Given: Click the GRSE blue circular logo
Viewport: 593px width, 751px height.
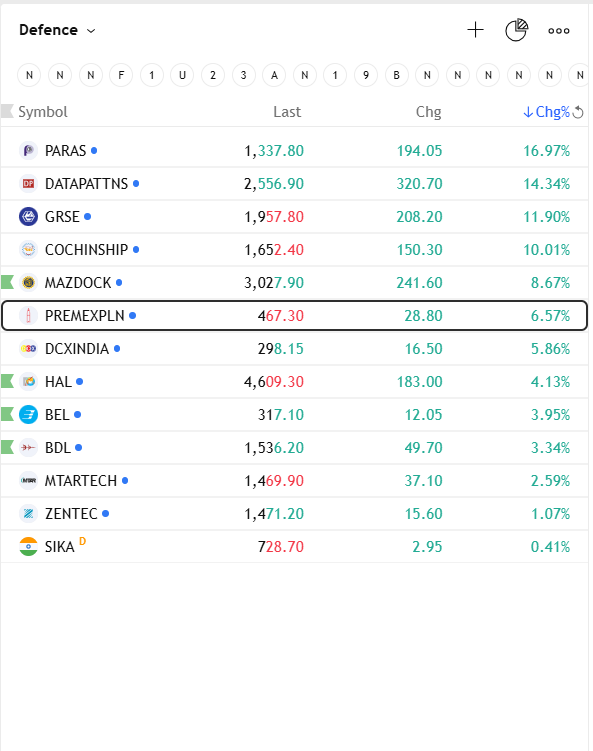Looking at the screenshot, I should [x=28, y=216].
